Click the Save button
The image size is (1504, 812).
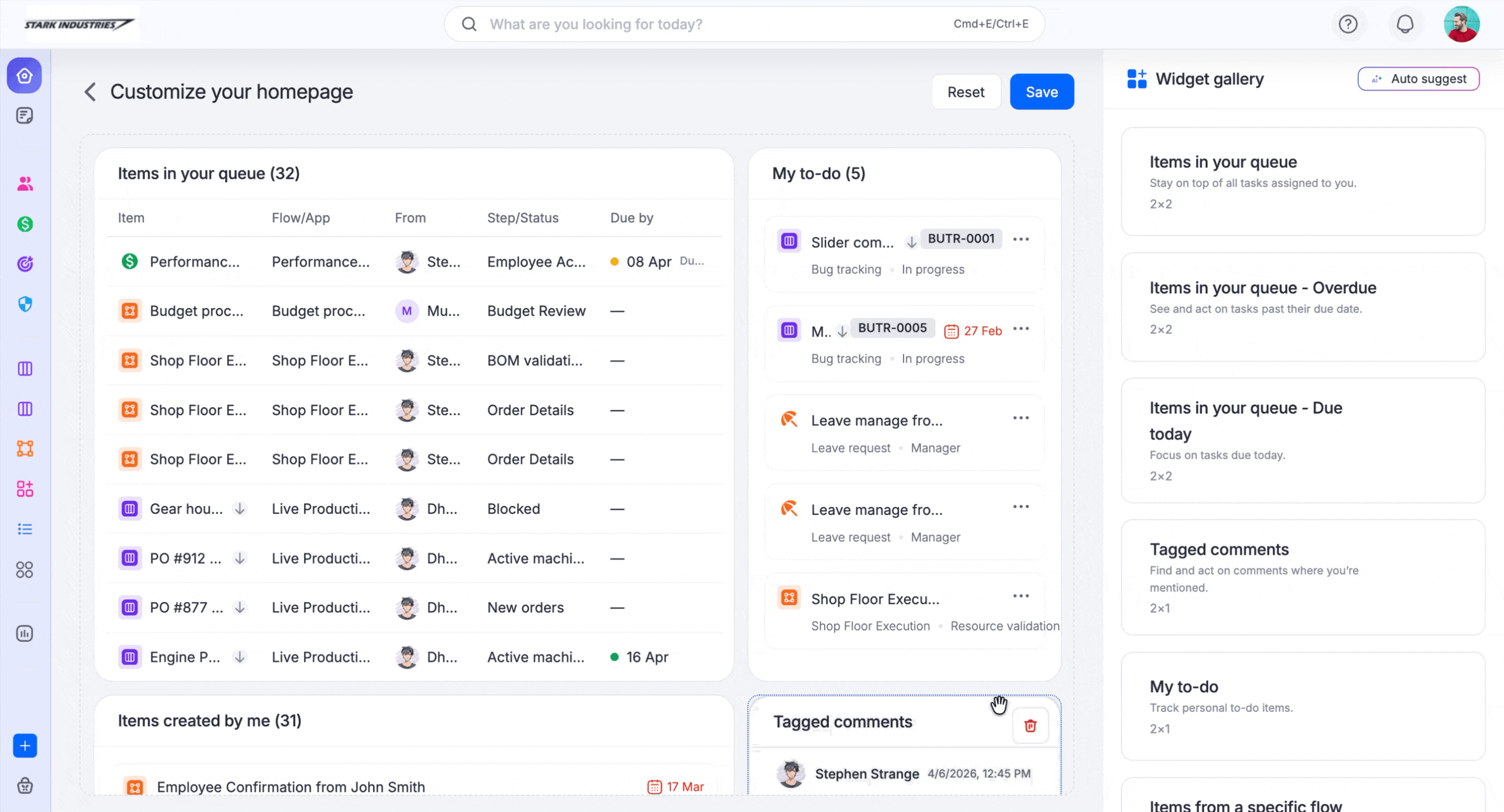1041,91
